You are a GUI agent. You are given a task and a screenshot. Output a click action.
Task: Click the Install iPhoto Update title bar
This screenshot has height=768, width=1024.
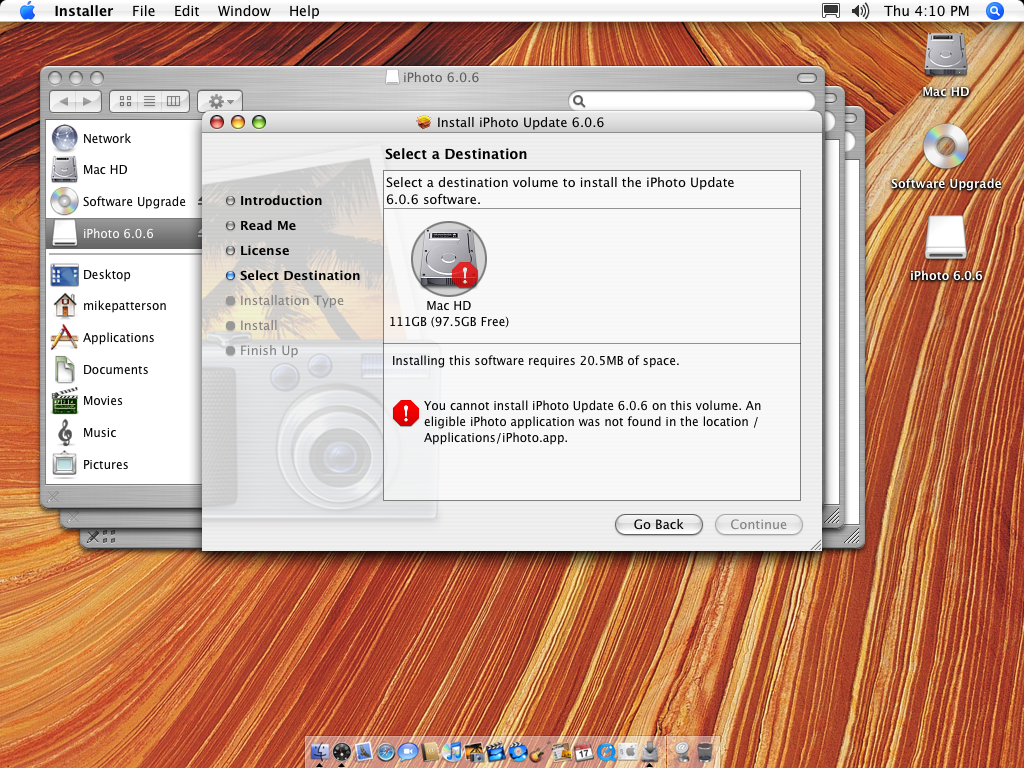click(x=511, y=122)
